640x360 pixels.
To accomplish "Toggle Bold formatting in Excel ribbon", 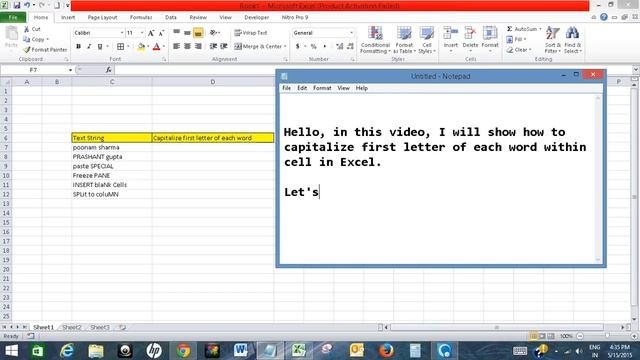I will point(78,47).
